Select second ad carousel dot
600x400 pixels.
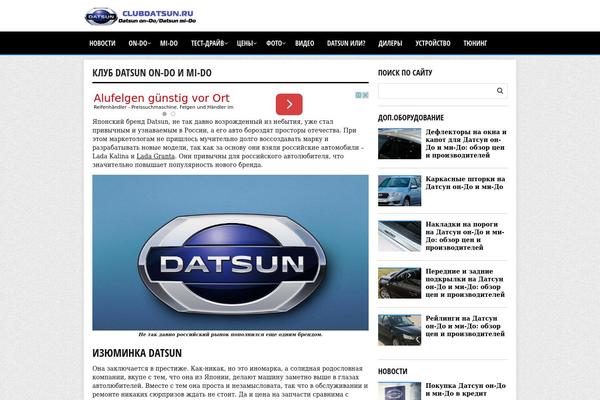point(173,114)
